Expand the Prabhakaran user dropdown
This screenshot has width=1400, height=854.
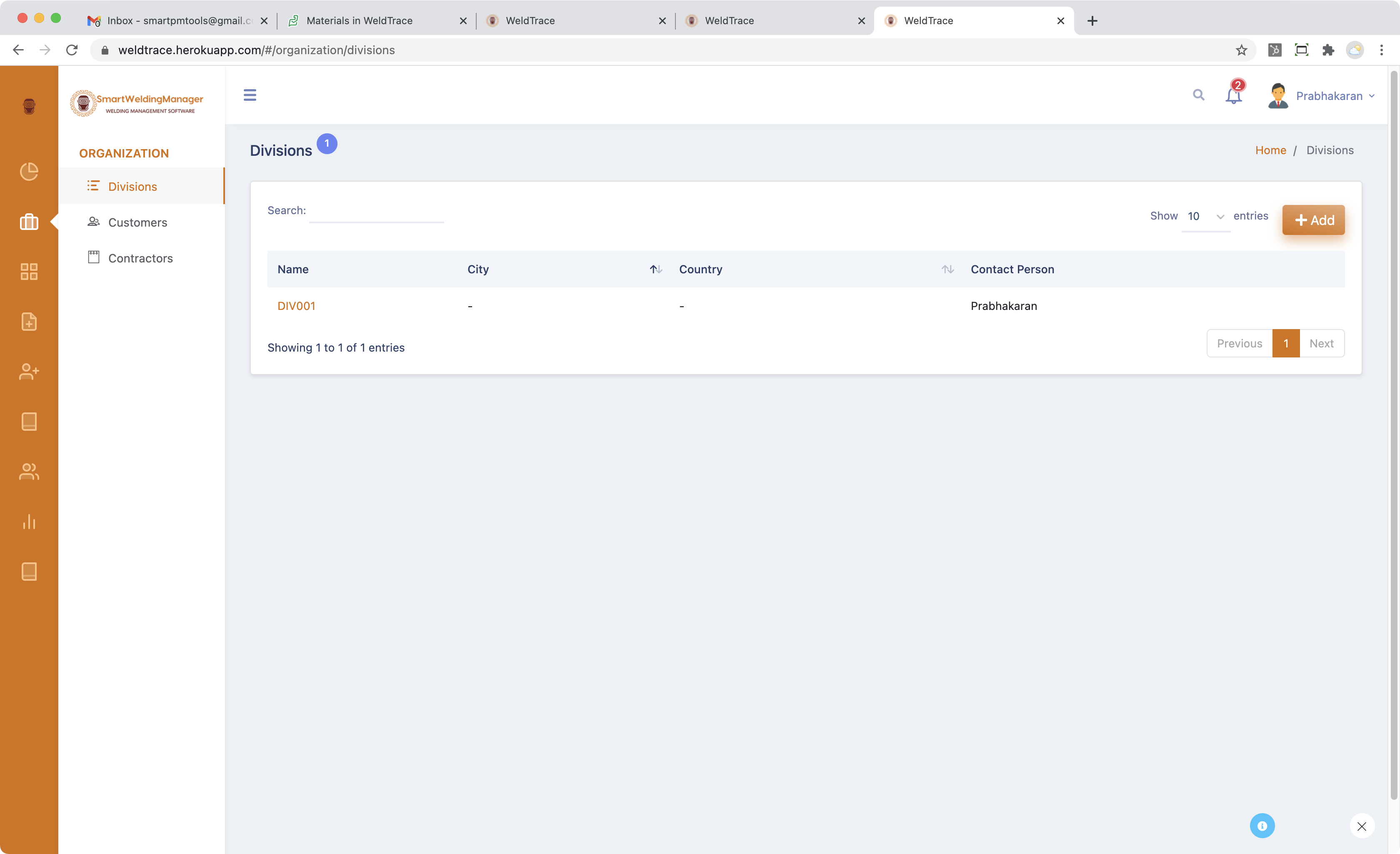pos(1335,96)
